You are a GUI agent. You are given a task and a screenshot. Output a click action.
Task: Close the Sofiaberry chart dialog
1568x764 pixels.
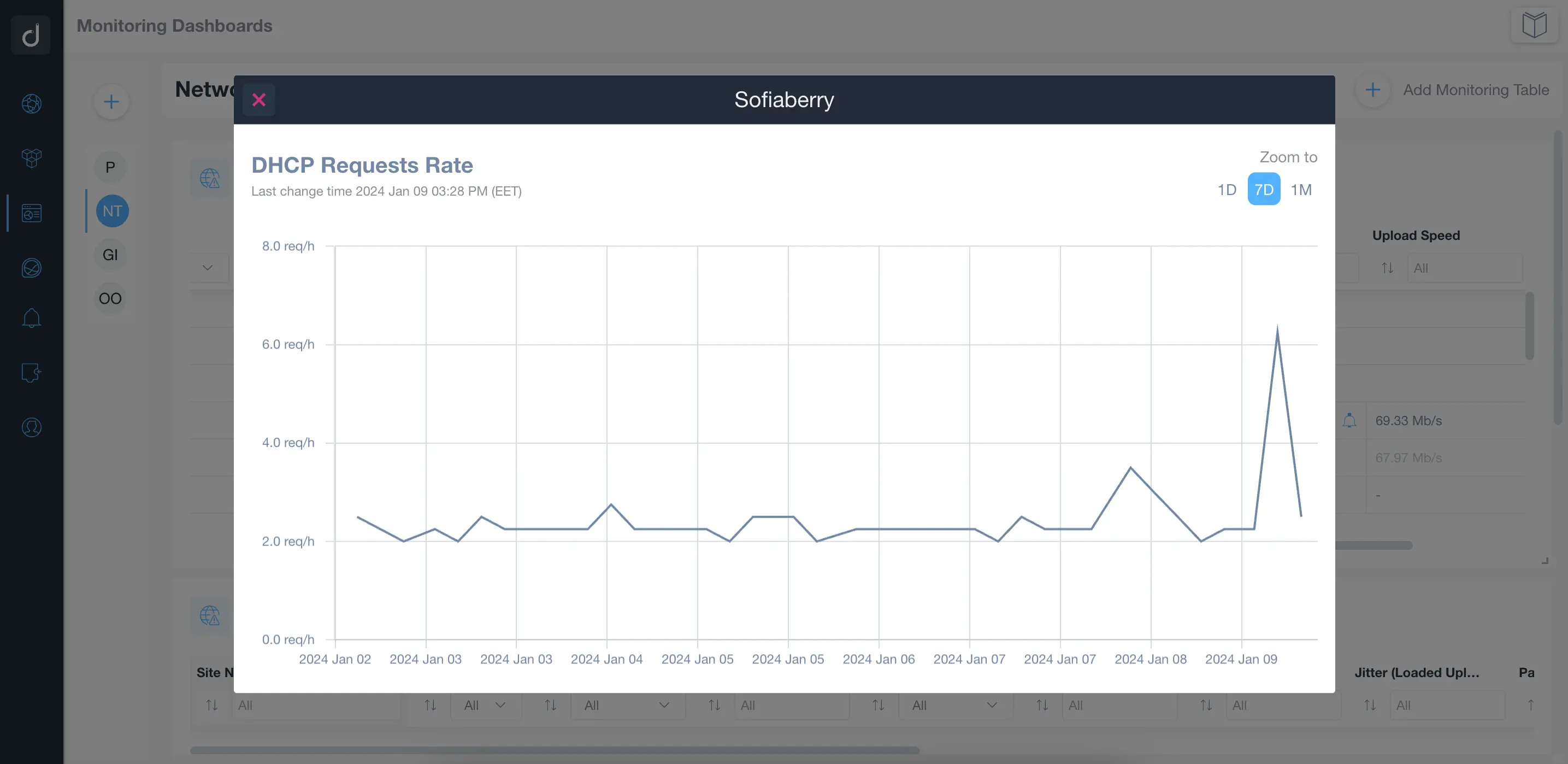259,100
